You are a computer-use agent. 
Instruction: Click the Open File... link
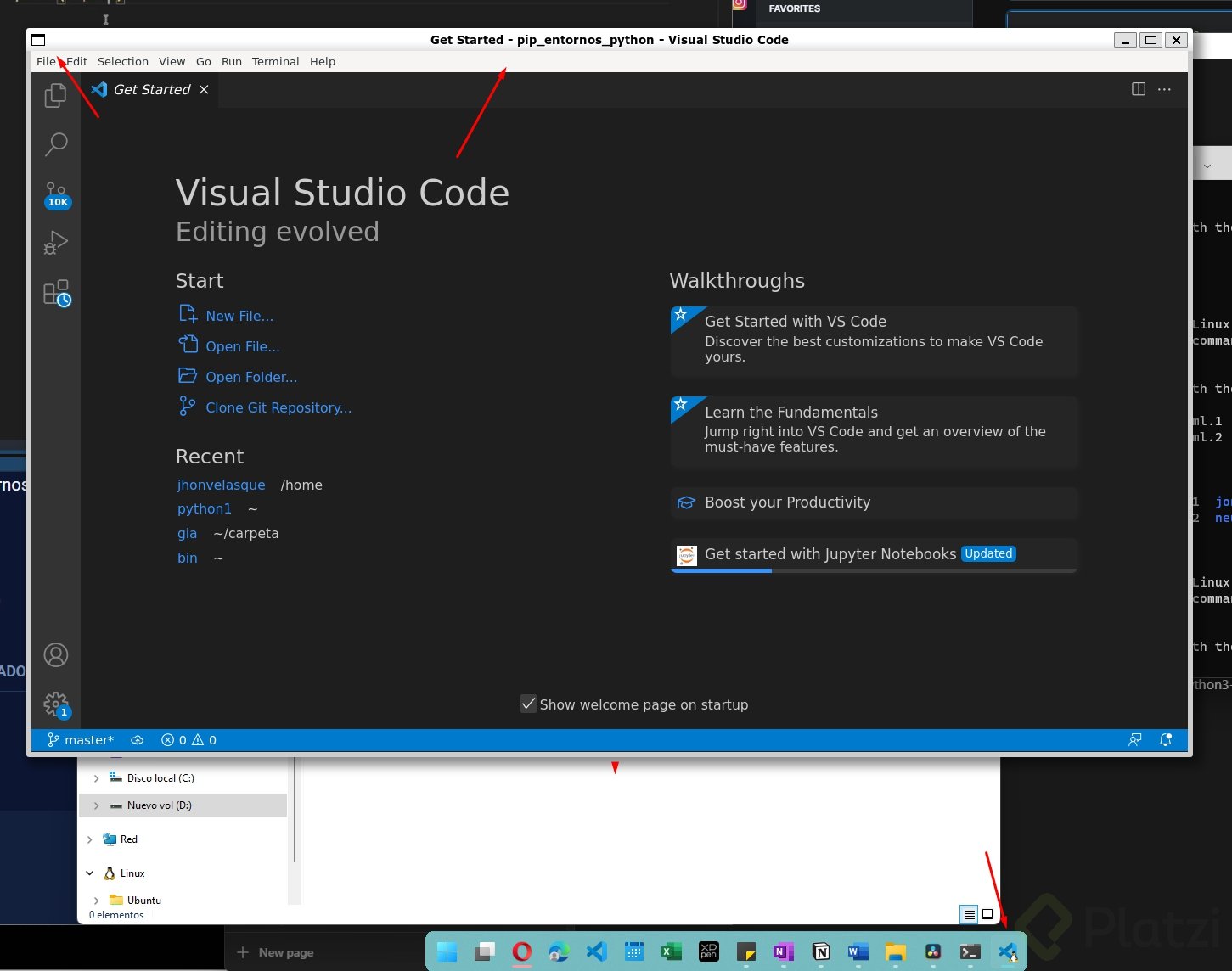pyautogui.click(x=243, y=346)
